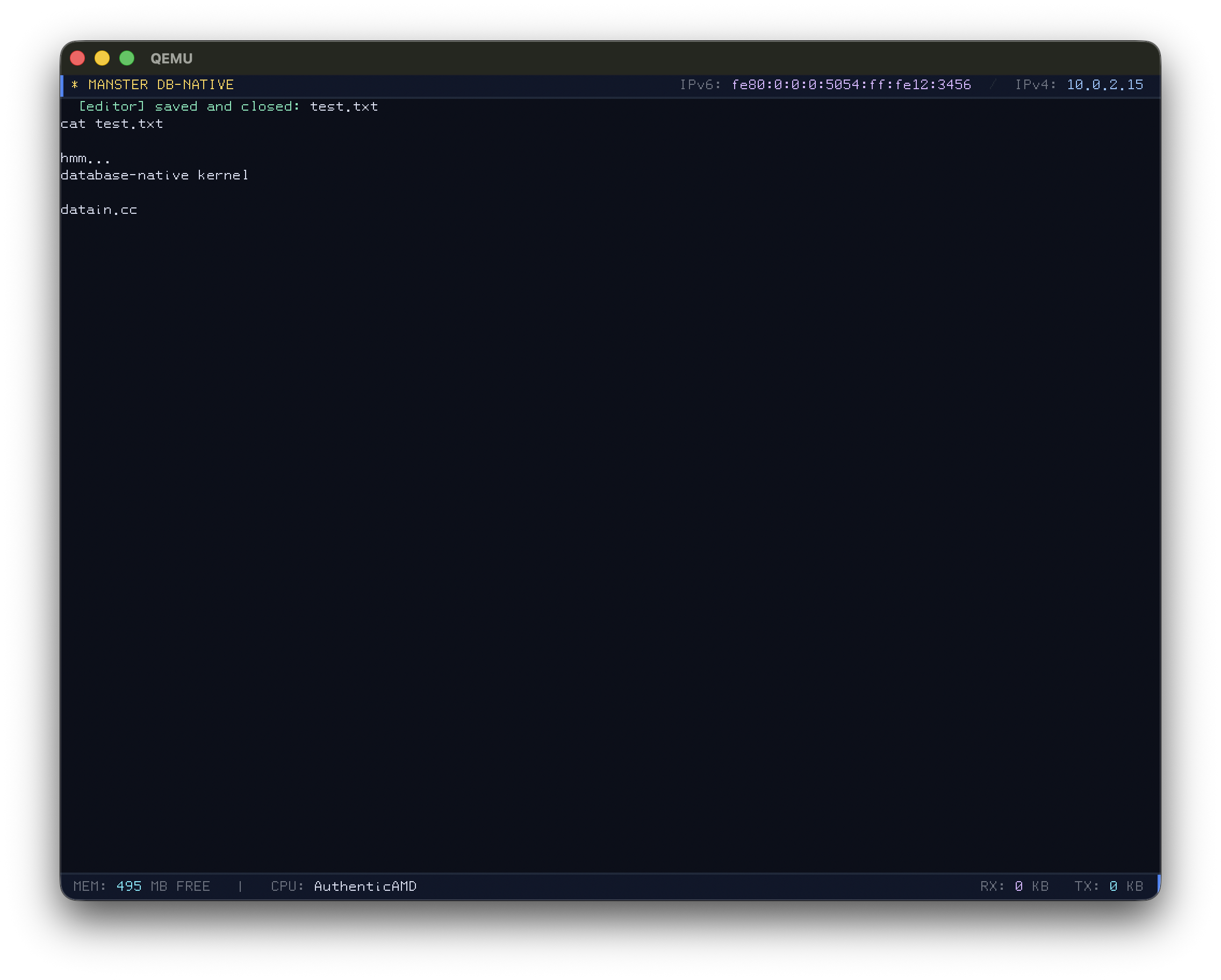Image resolution: width=1221 pixels, height=980 pixels.
Task: Click the IPv6 label in the header
Action: pyautogui.click(x=701, y=84)
